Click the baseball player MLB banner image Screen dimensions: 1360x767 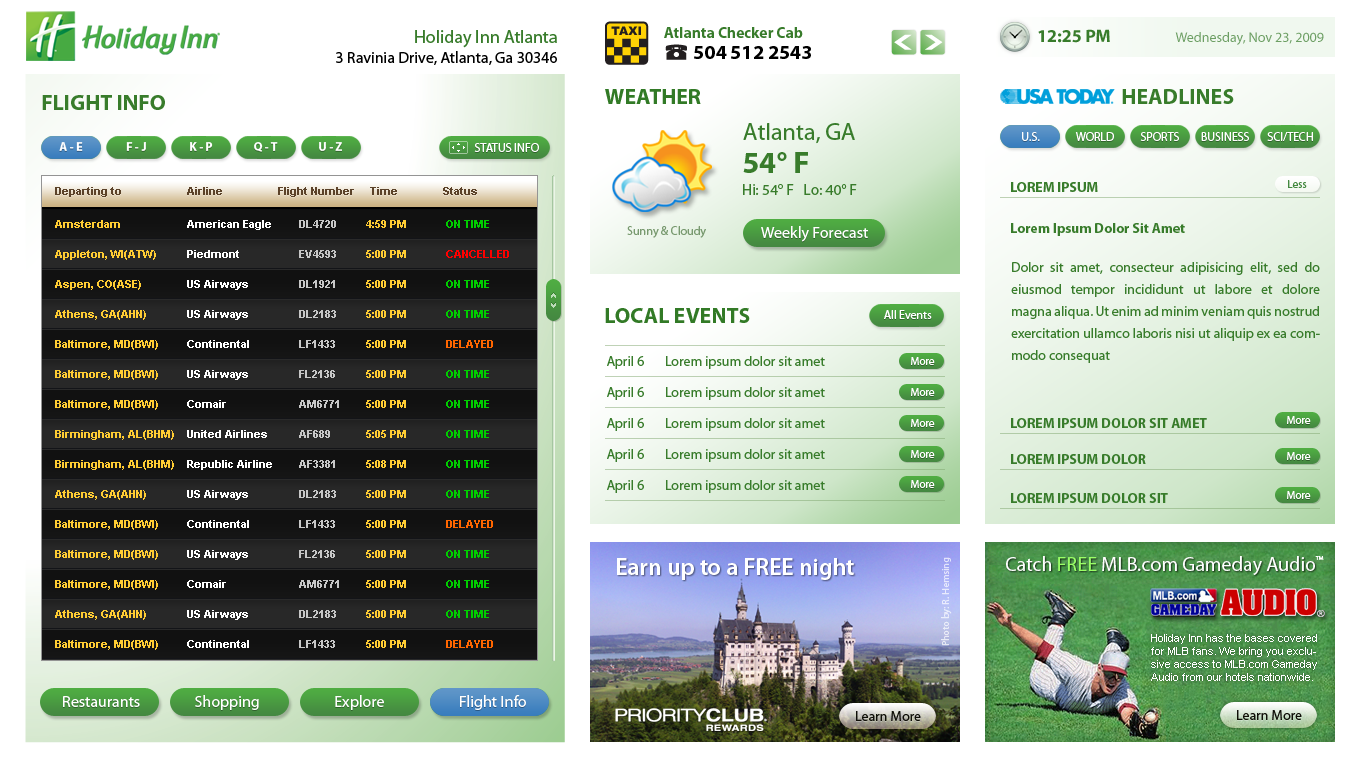[x=1160, y=642]
